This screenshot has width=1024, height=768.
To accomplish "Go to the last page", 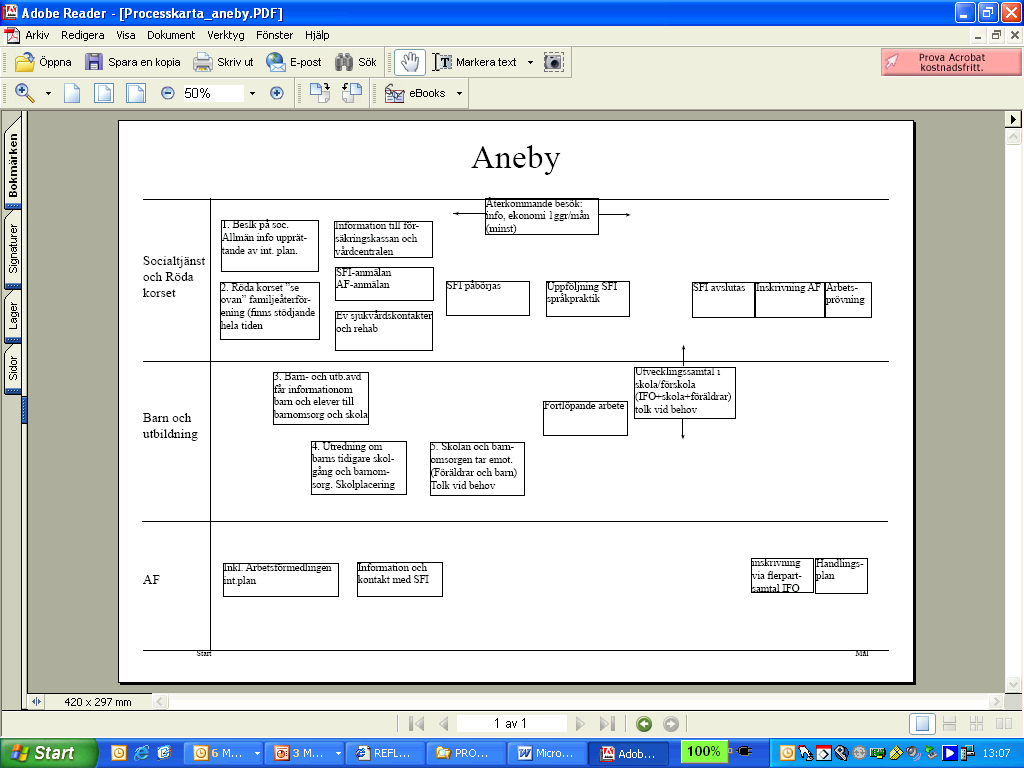I will [607, 724].
